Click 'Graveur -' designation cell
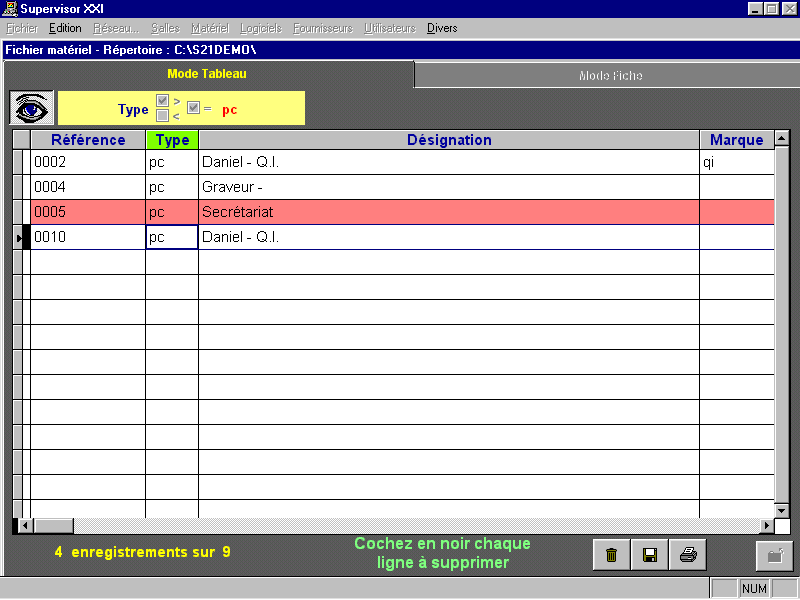This screenshot has width=800, height=600. [449, 187]
